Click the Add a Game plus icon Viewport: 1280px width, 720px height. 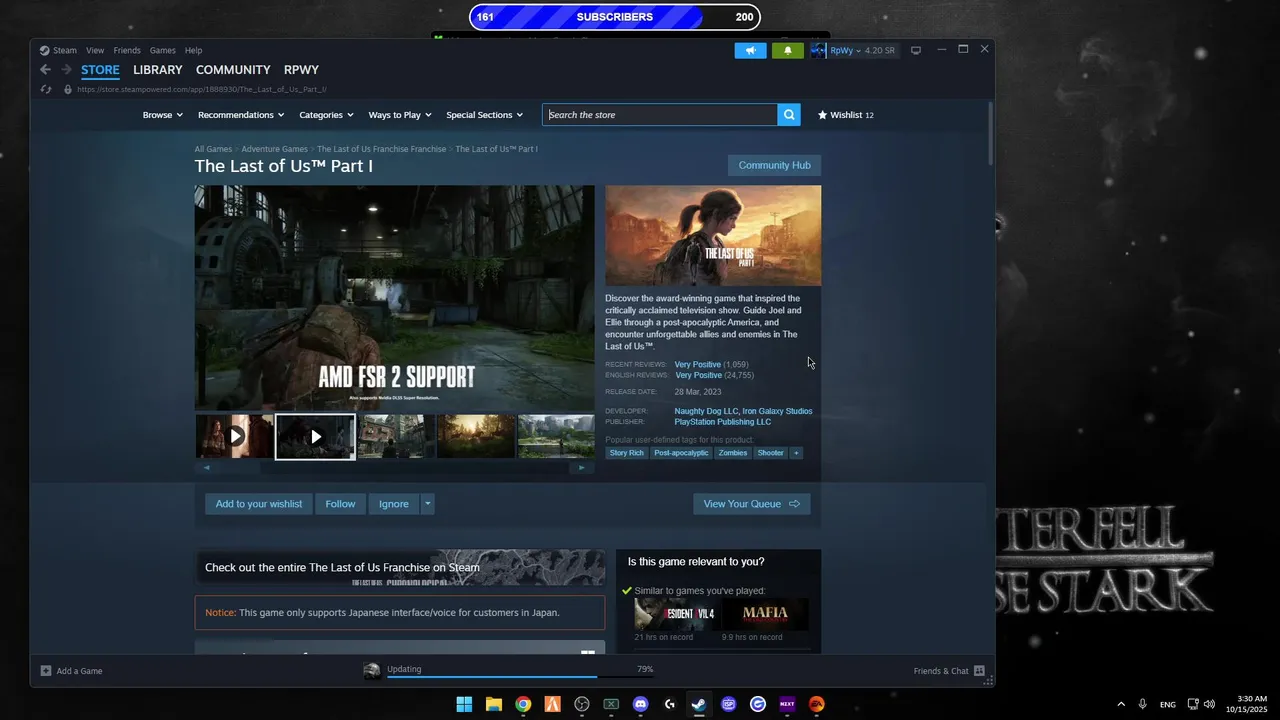click(45, 671)
